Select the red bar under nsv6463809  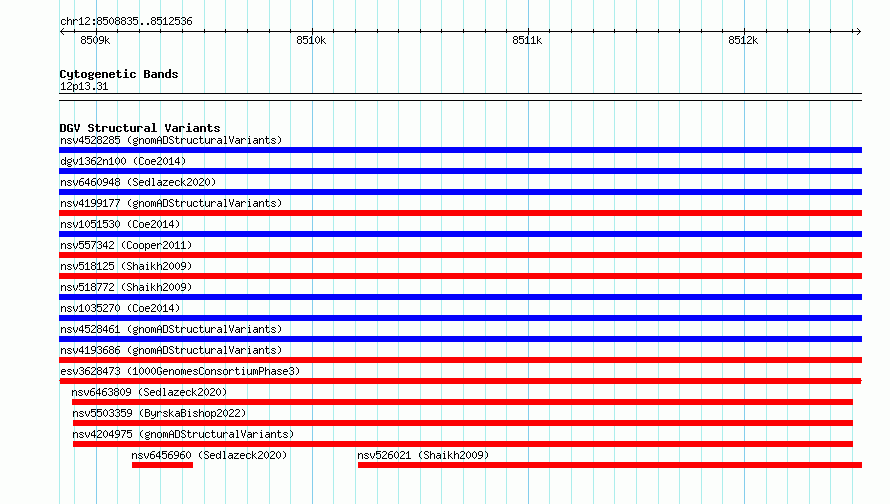coord(462,402)
